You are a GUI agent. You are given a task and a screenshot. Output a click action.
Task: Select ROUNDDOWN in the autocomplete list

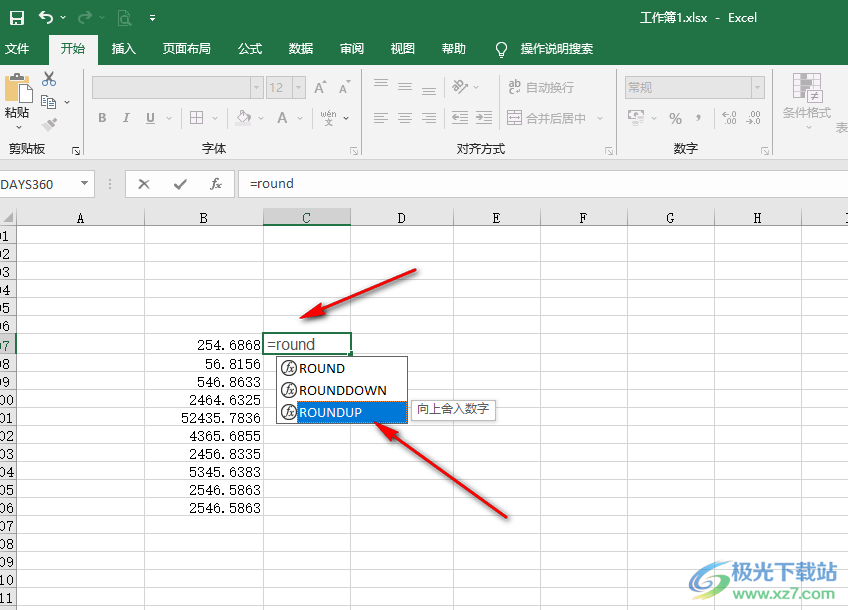342,390
